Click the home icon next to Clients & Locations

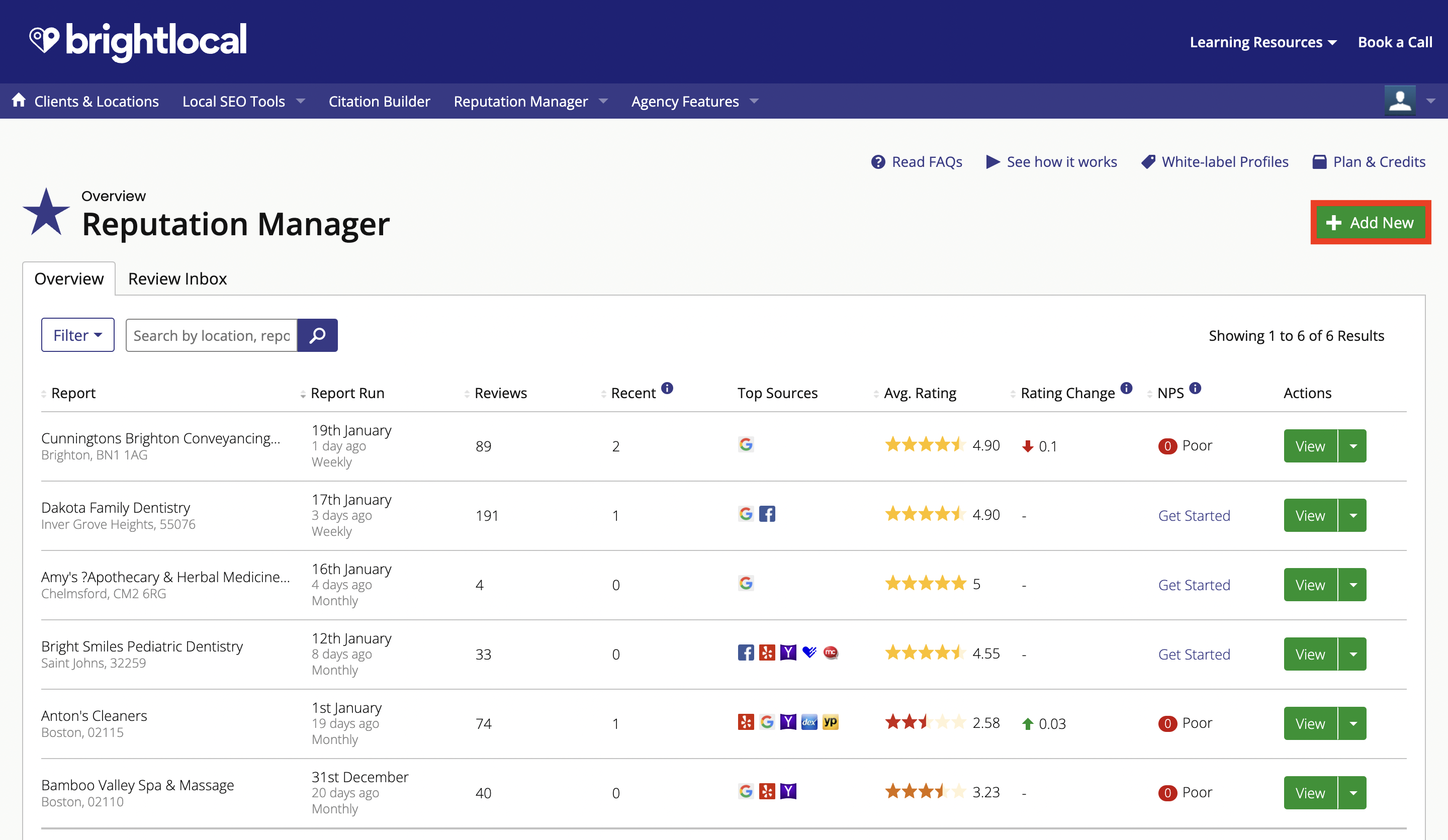[19, 100]
